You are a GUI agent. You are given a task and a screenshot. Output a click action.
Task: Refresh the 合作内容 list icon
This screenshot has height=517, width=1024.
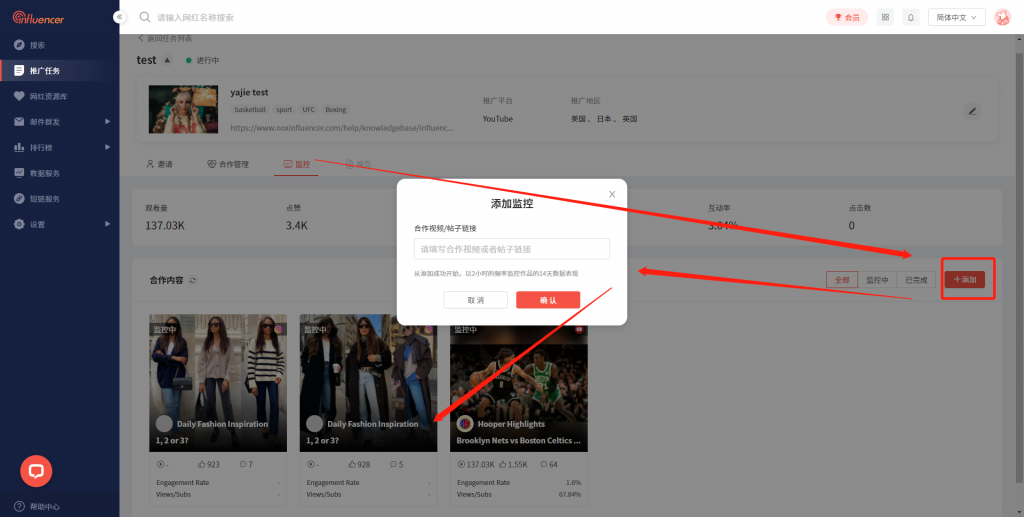[x=193, y=281]
